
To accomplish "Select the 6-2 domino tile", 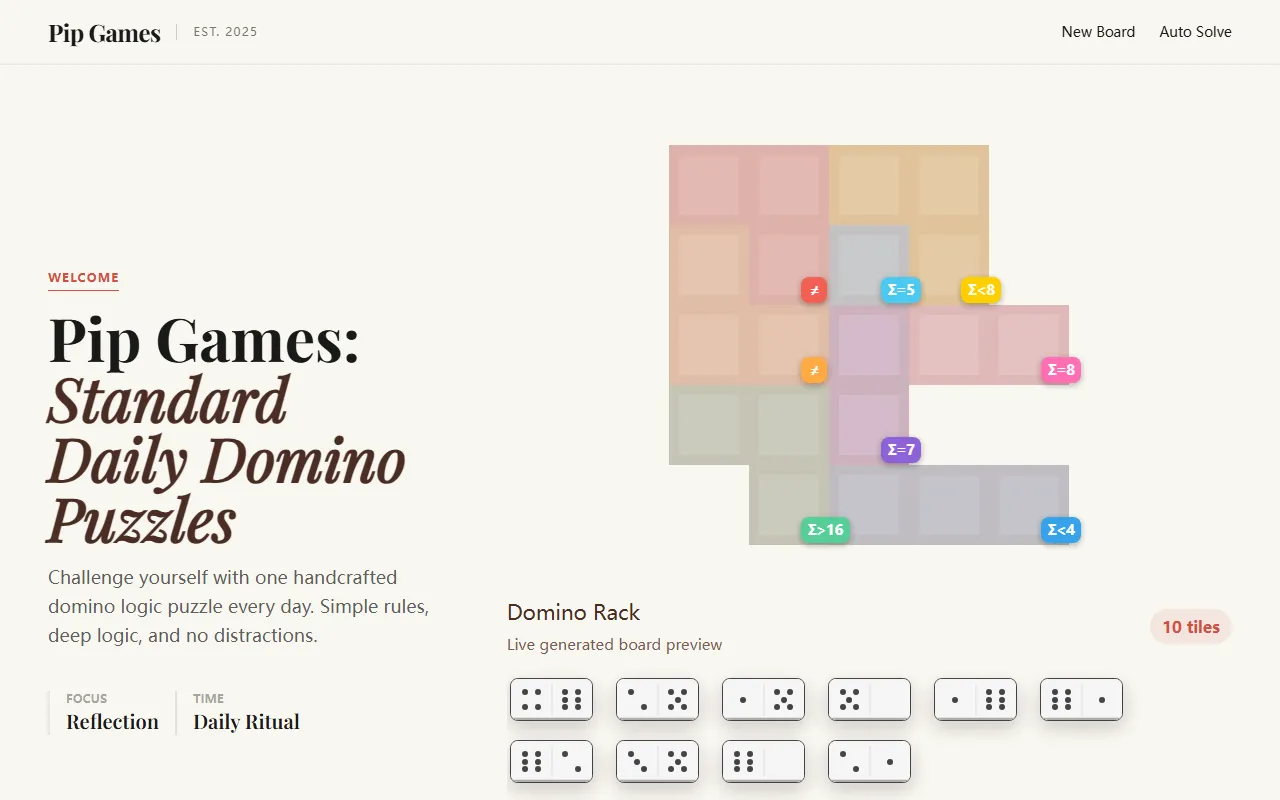I will click(x=551, y=761).
